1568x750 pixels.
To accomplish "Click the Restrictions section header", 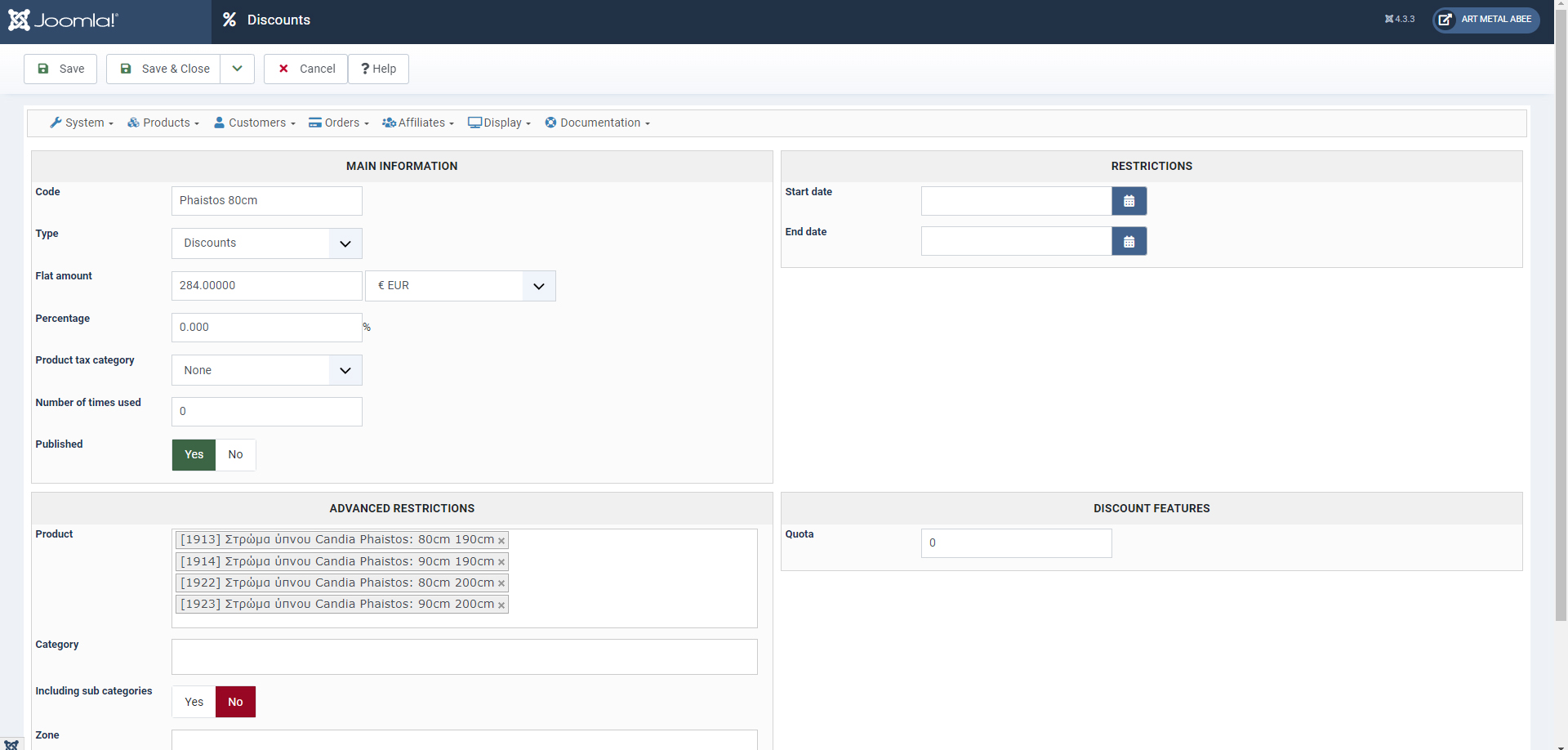I will coord(1151,166).
